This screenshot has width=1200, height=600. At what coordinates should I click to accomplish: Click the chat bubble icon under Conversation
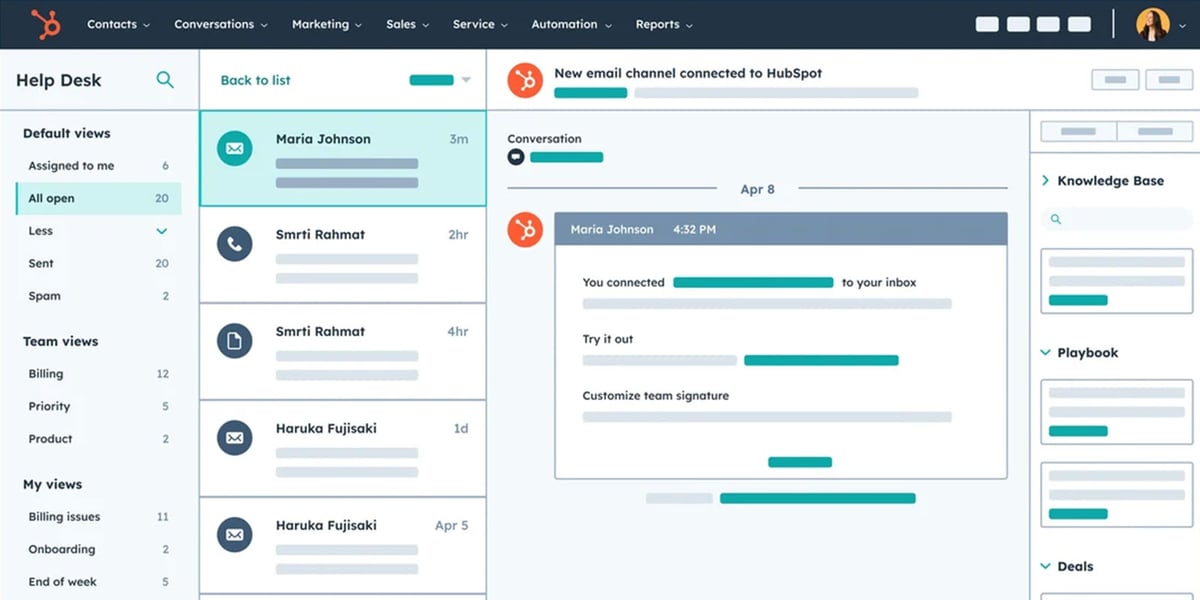click(516, 157)
